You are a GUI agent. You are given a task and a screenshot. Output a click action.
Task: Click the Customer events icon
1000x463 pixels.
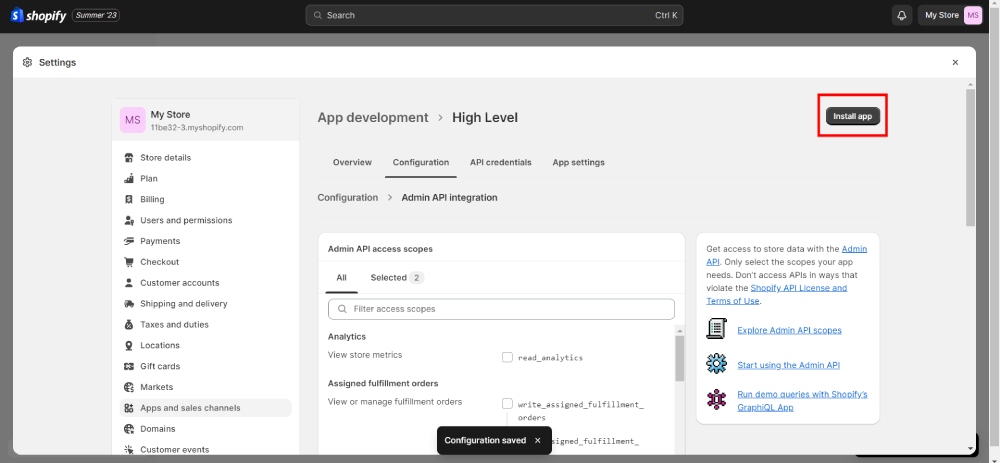(129, 450)
